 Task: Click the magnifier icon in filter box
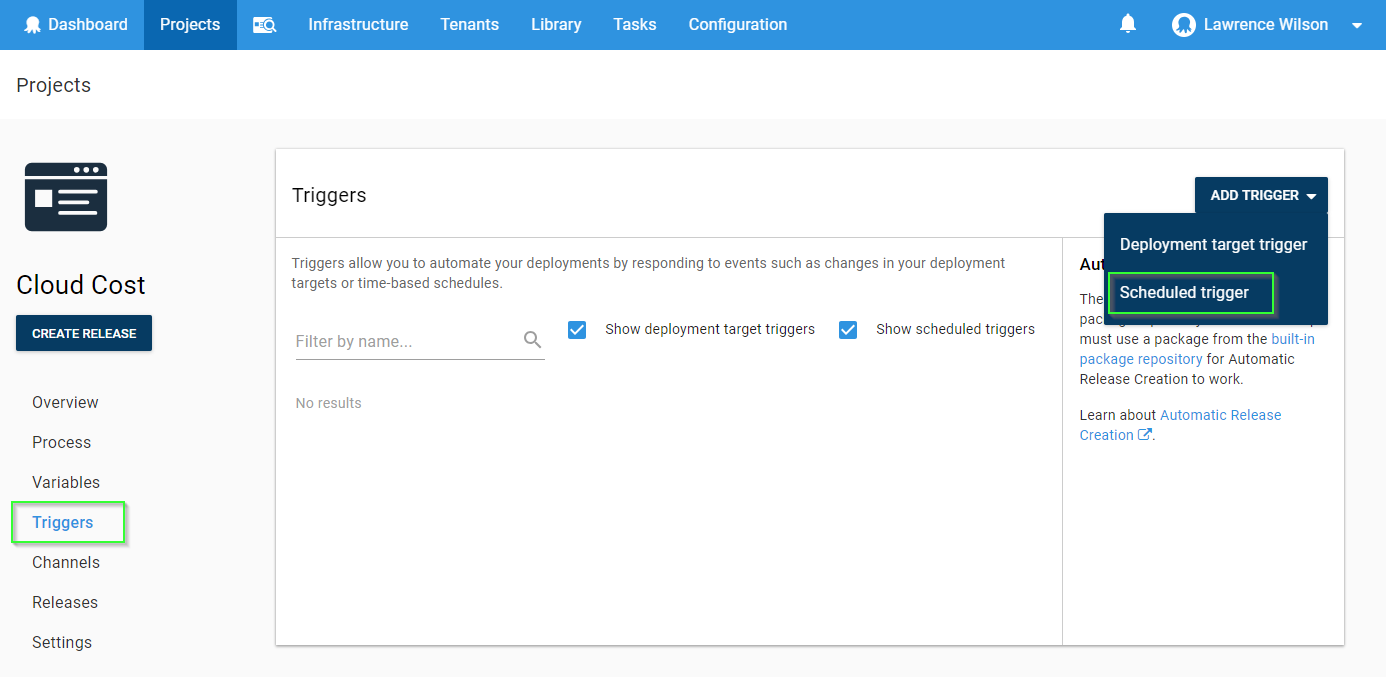[532, 340]
